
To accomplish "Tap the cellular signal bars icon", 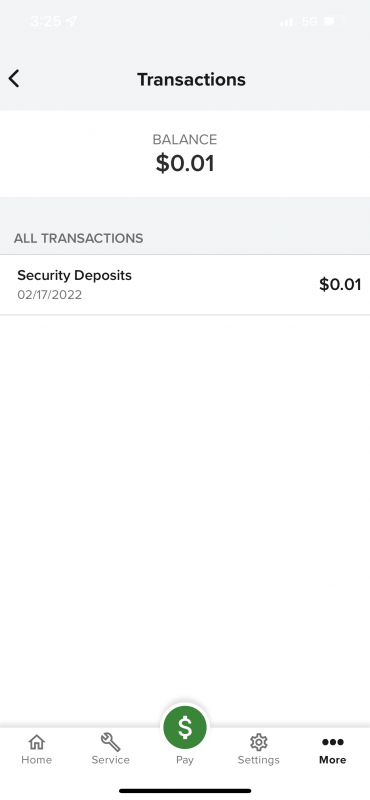I will pyautogui.click(x=287, y=21).
